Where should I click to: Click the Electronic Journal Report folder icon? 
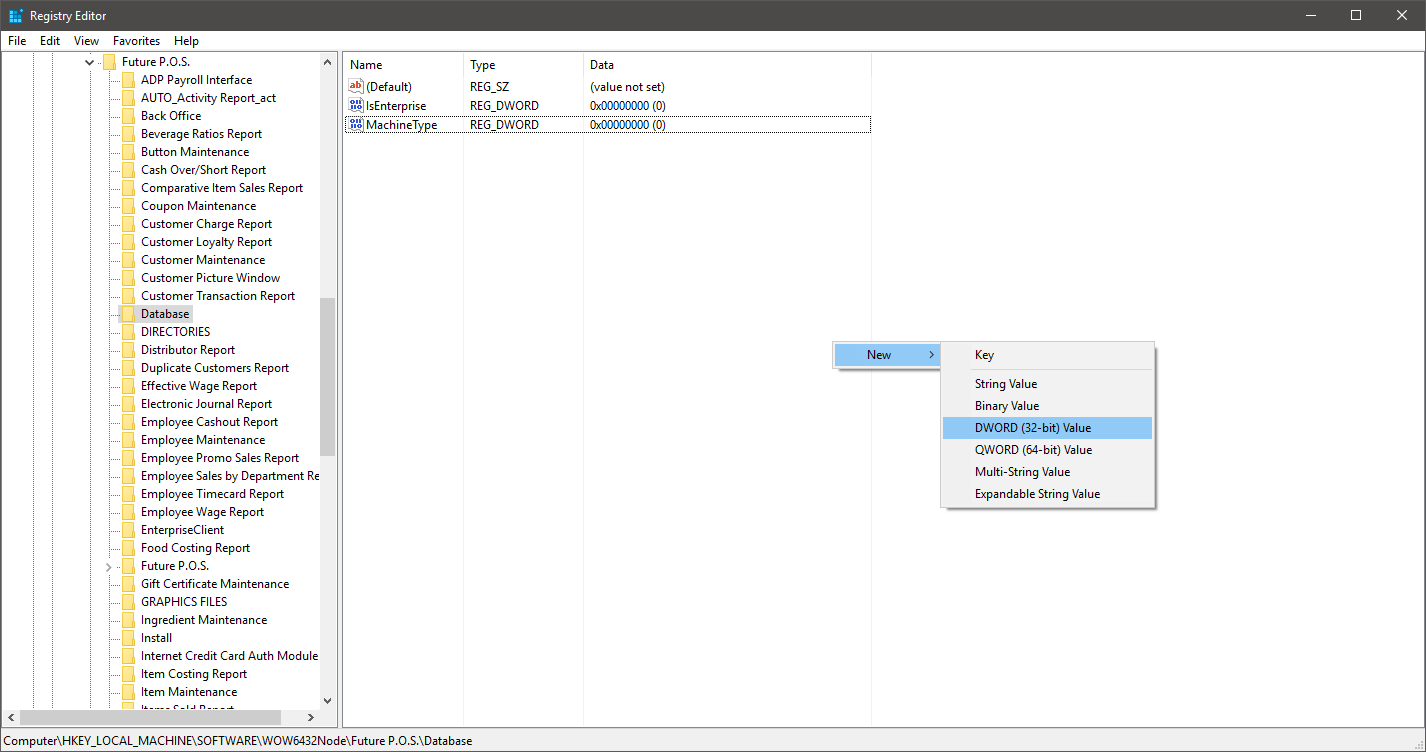tap(128, 404)
